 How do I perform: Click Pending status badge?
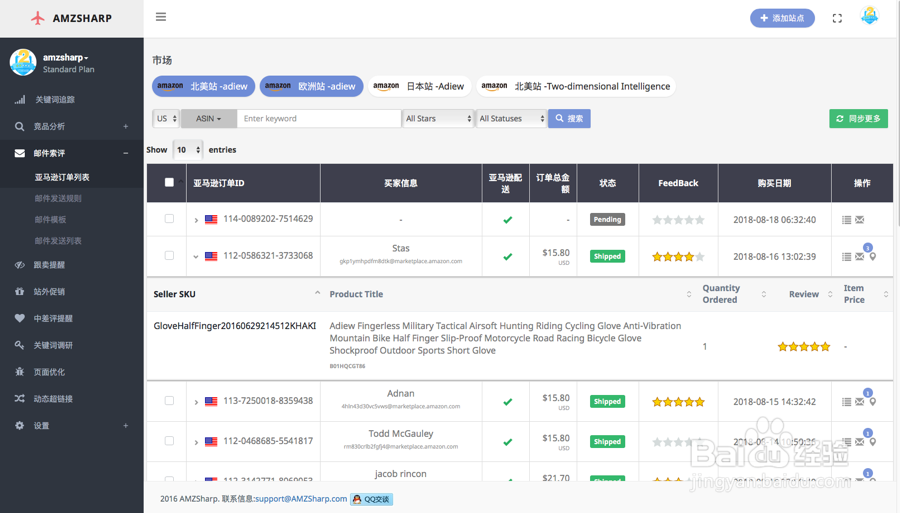tap(607, 220)
